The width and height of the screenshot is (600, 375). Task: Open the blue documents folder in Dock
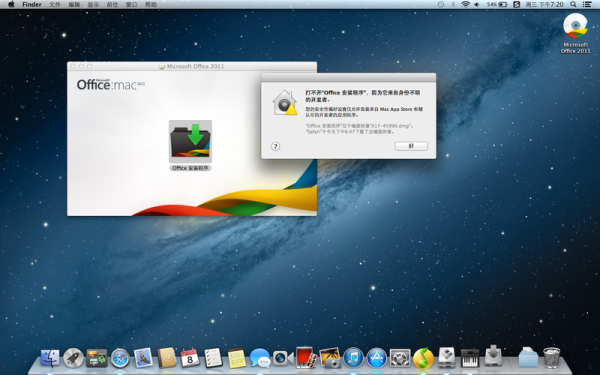pos(528,357)
